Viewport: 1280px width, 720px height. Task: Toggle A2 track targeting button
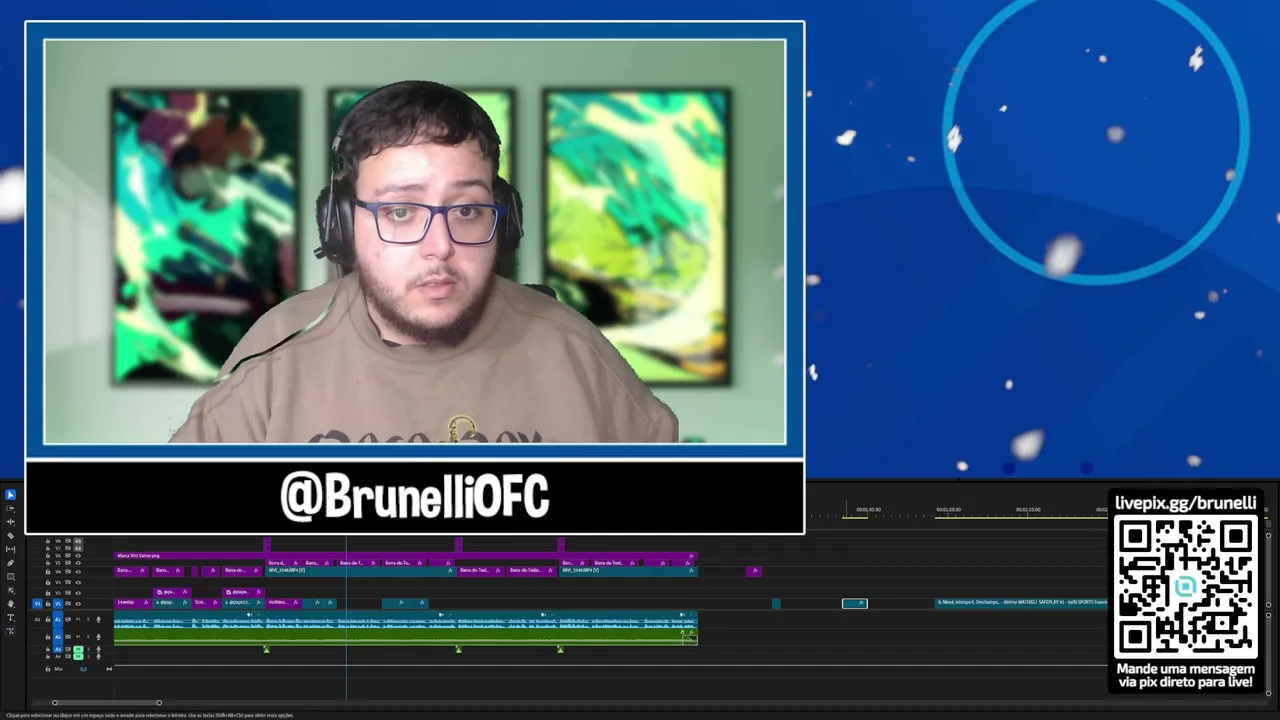click(58, 636)
